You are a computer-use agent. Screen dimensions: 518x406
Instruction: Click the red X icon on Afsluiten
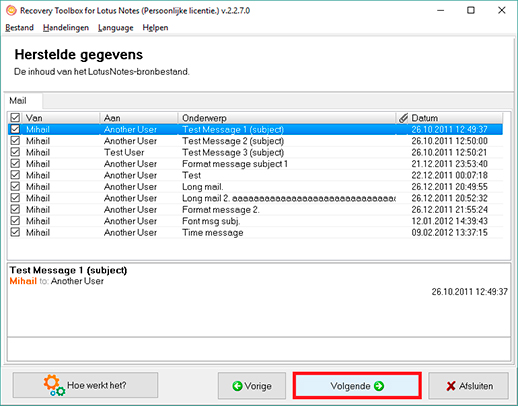(x=451, y=386)
